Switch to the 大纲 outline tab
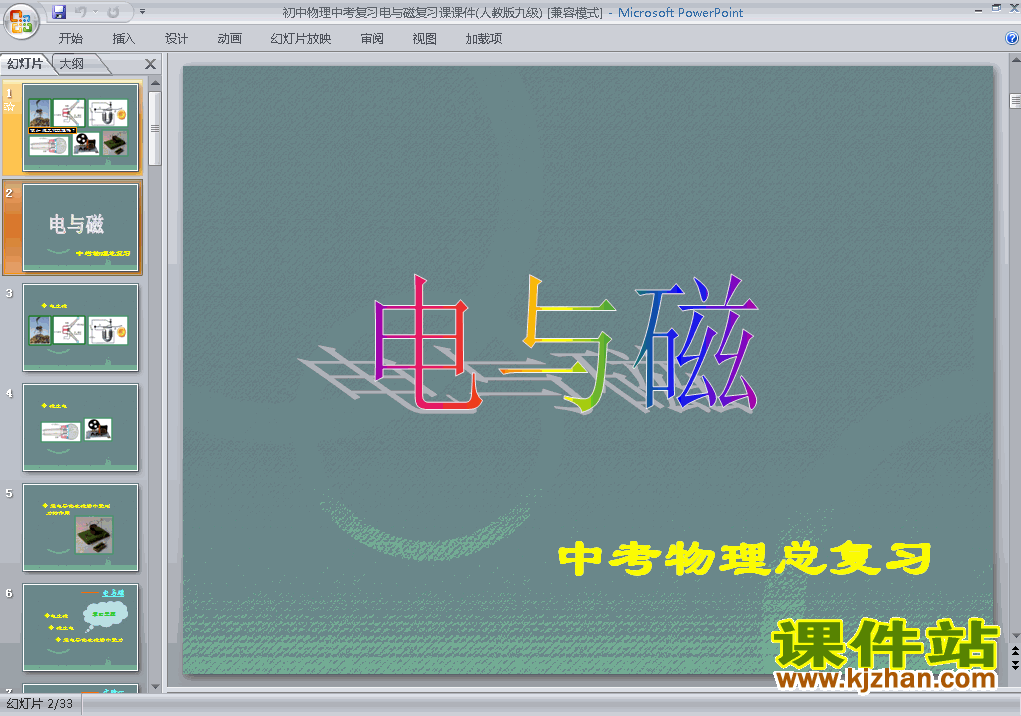The width and height of the screenshot is (1021, 716). click(x=72, y=63)
